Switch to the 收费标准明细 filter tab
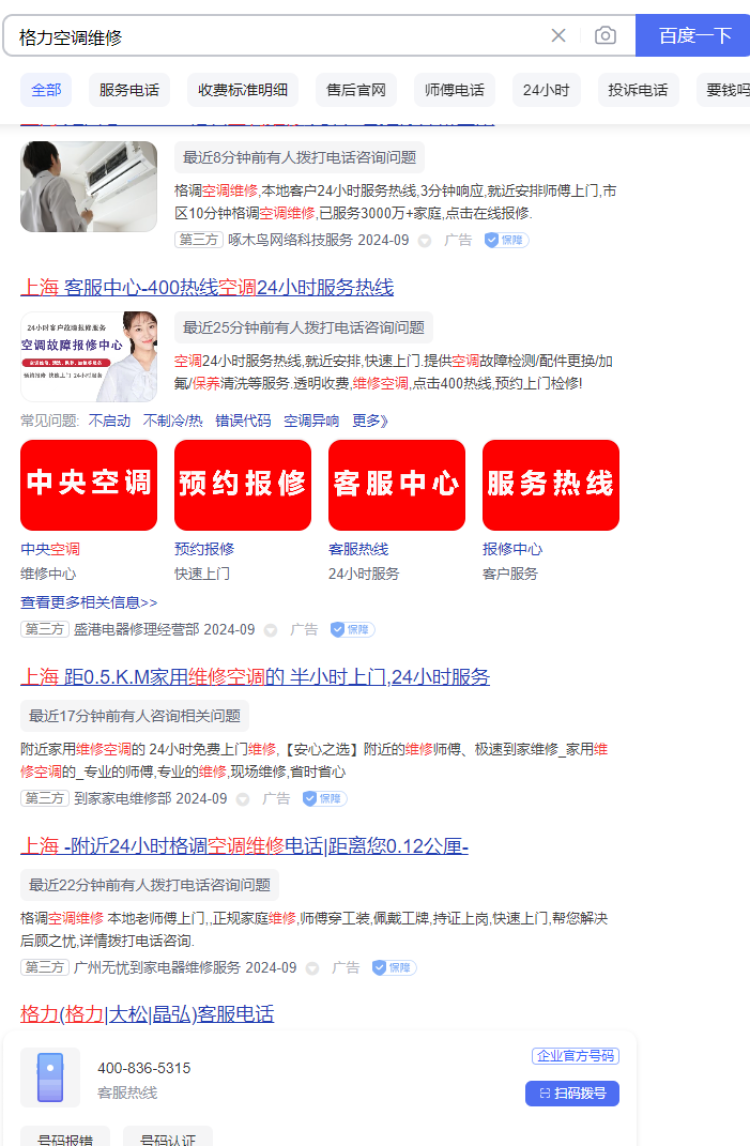The image size is (750, 1146). point(243,90)
